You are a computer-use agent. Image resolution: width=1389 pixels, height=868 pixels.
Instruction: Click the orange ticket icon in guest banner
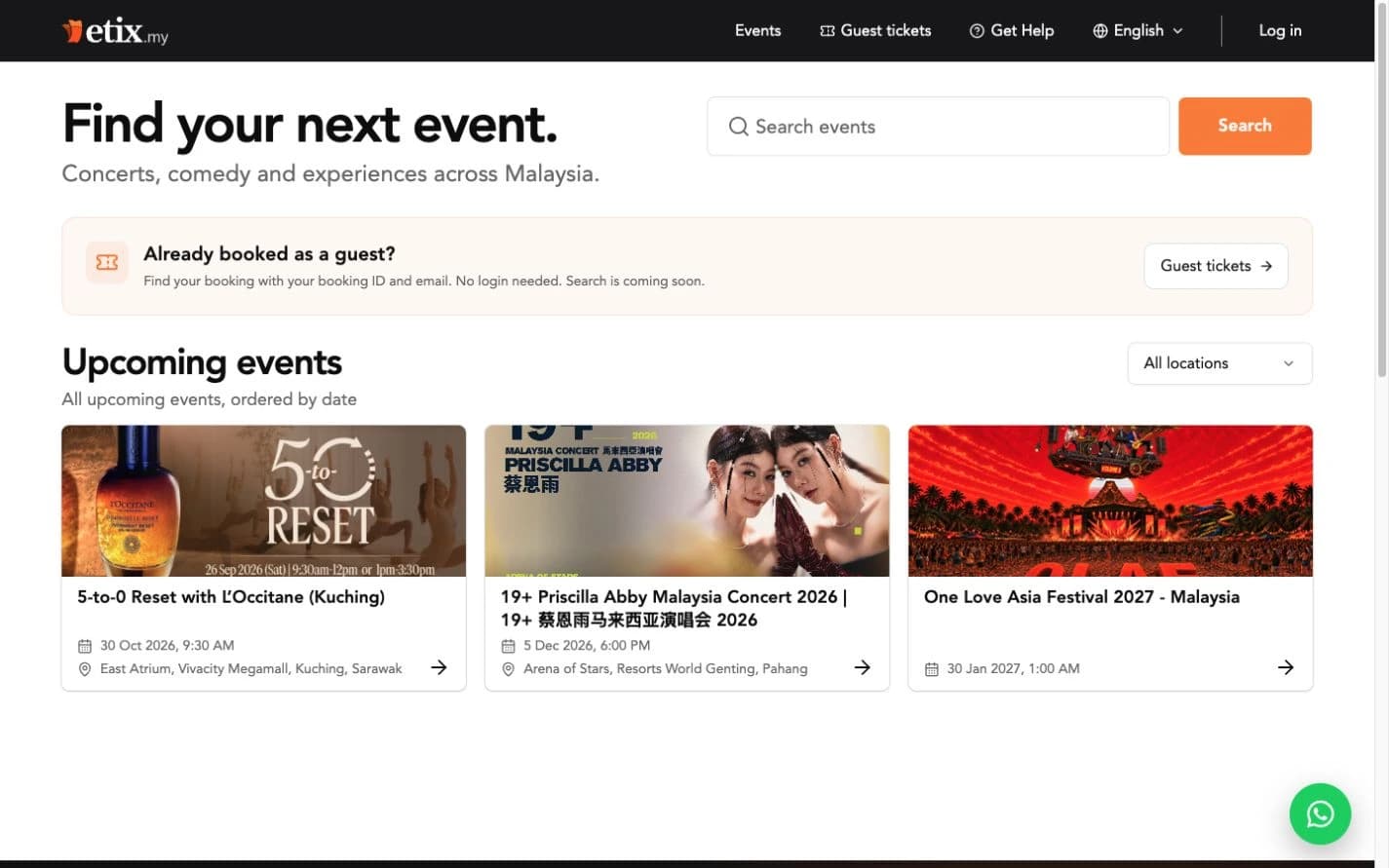point(107,263)
